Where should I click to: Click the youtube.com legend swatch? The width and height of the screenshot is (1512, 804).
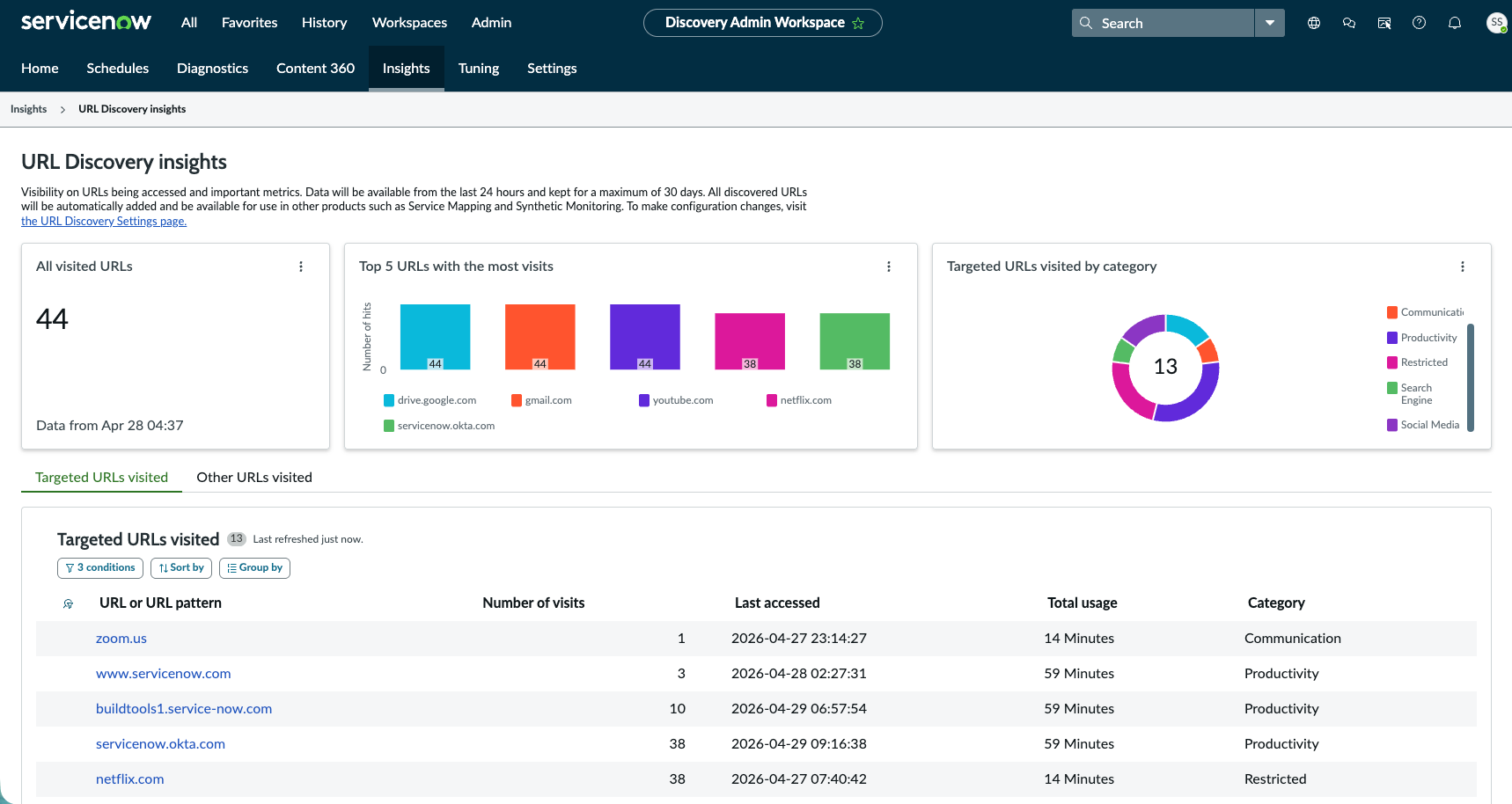tap(644, 400)
